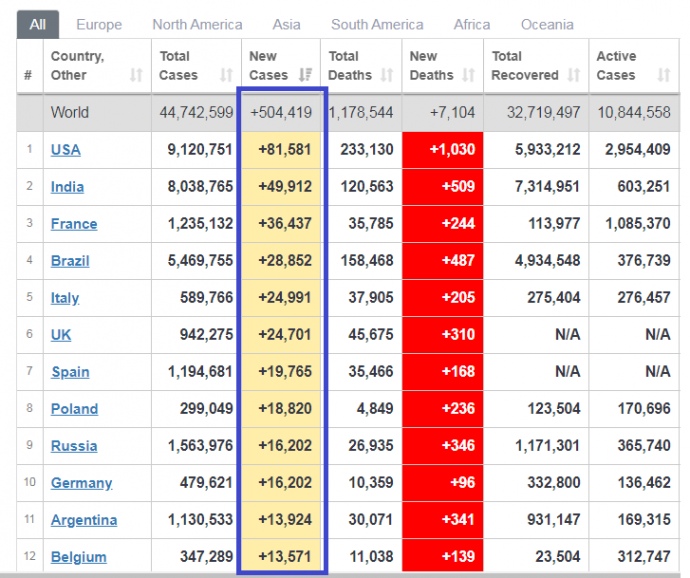The height and width of the screenshot is (578, 690).
Task: Sort by Total Cases arrow icon
Action: [227, 75]
